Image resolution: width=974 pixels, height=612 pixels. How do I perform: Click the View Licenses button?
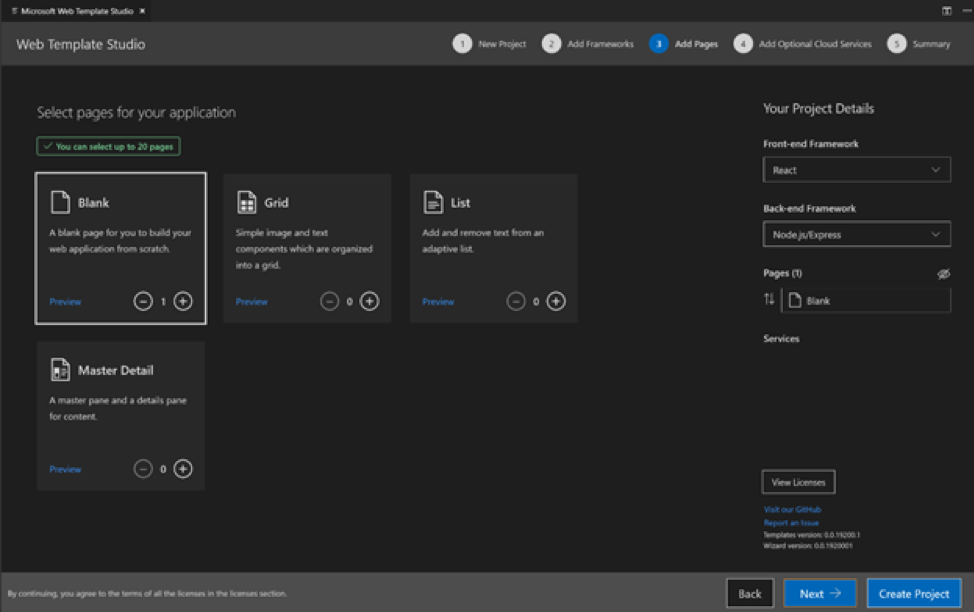pyautogui.click(x=798, y=482)
